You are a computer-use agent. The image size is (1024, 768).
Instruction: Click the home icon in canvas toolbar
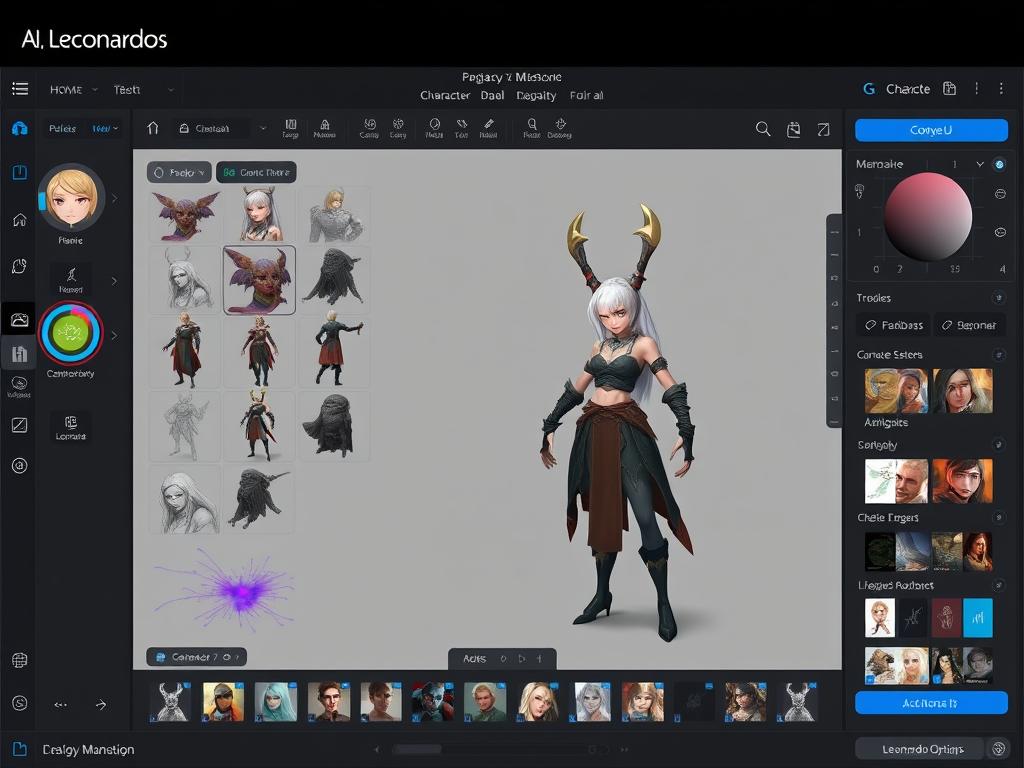tap(153, 128)
